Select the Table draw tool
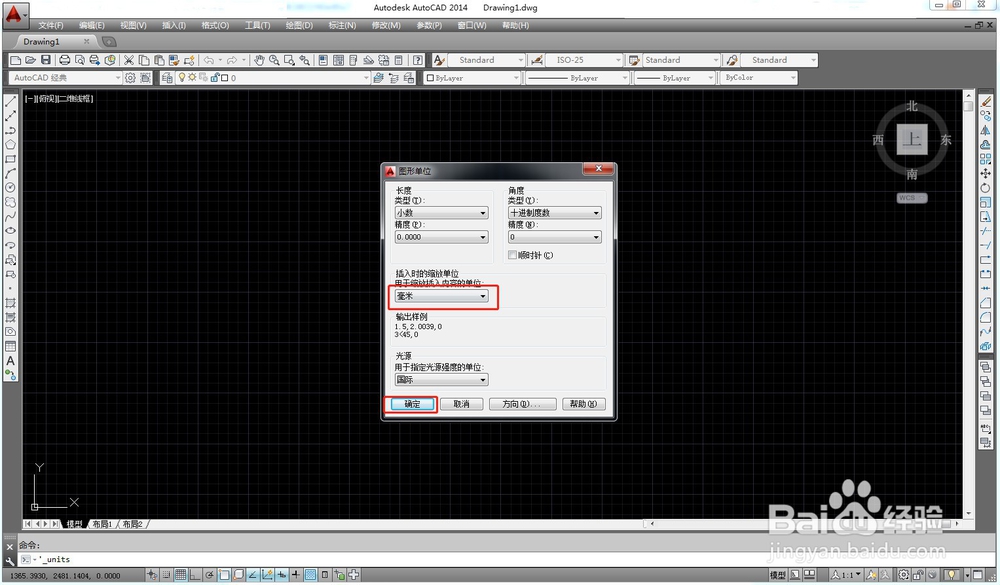This screenshot has width=1000, height=585. pos(10,346)
